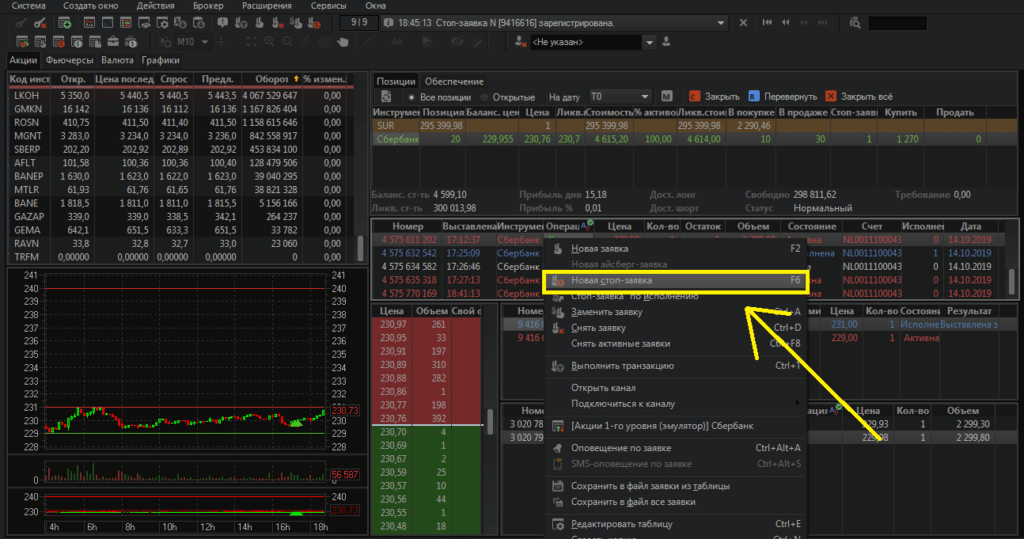Jump to first message with rewind icon

pos(767,22)
